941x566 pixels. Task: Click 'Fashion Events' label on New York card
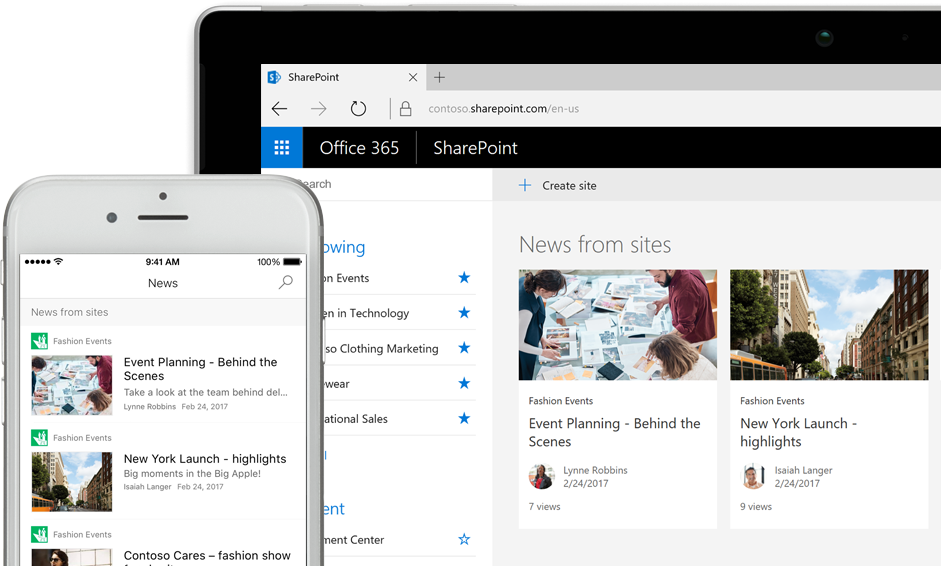(x=772, y=401)
